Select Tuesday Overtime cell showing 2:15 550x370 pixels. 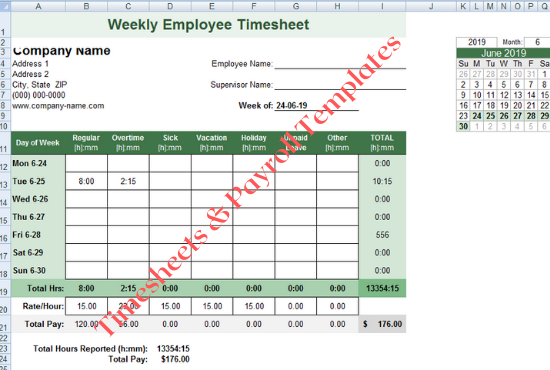(128, 181)
